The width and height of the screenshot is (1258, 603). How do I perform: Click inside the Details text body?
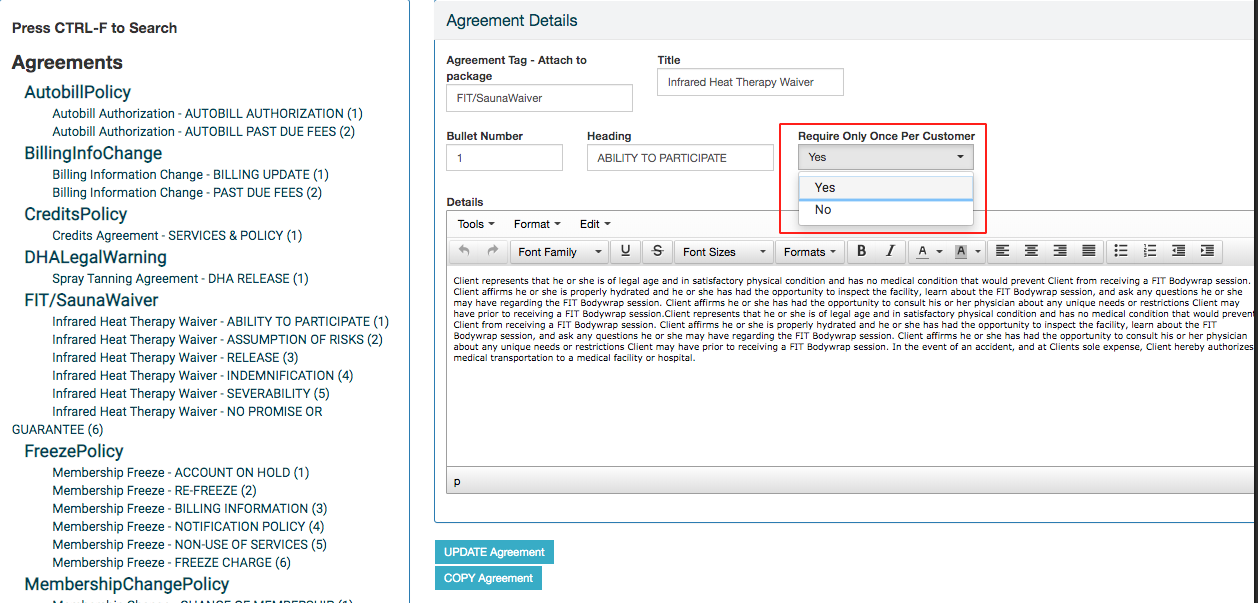[x=852, y=367]
